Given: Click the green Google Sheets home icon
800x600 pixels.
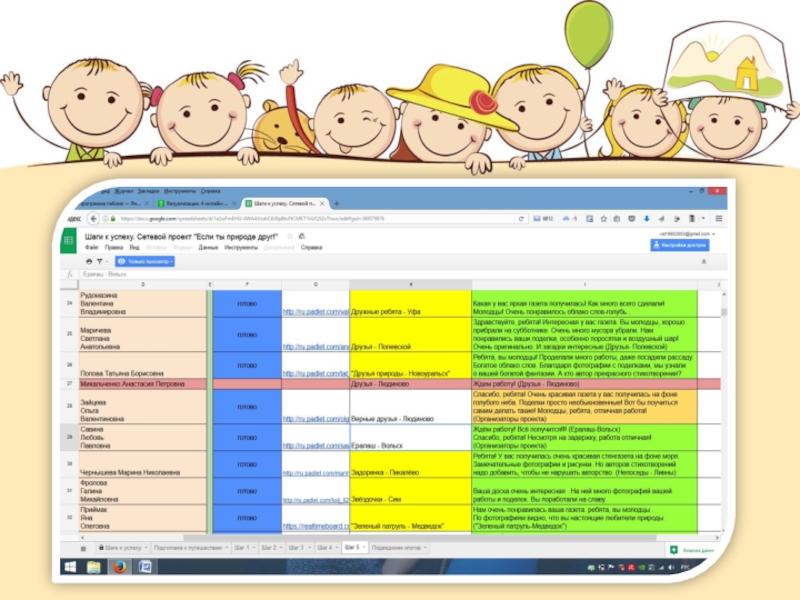Looking at the screenshot, I should (70, 240).
